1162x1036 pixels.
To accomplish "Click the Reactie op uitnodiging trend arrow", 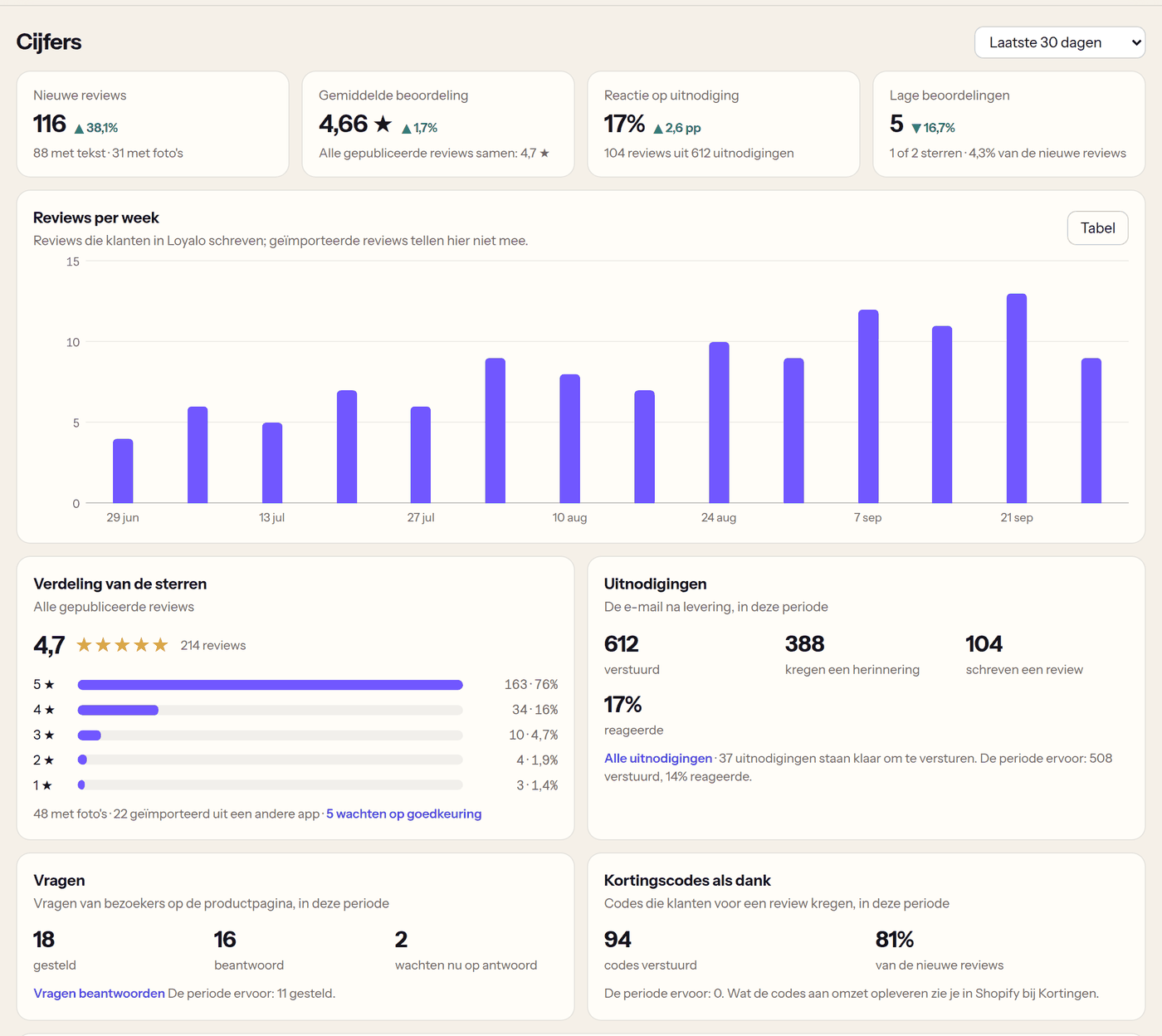I will pos(658,129).
